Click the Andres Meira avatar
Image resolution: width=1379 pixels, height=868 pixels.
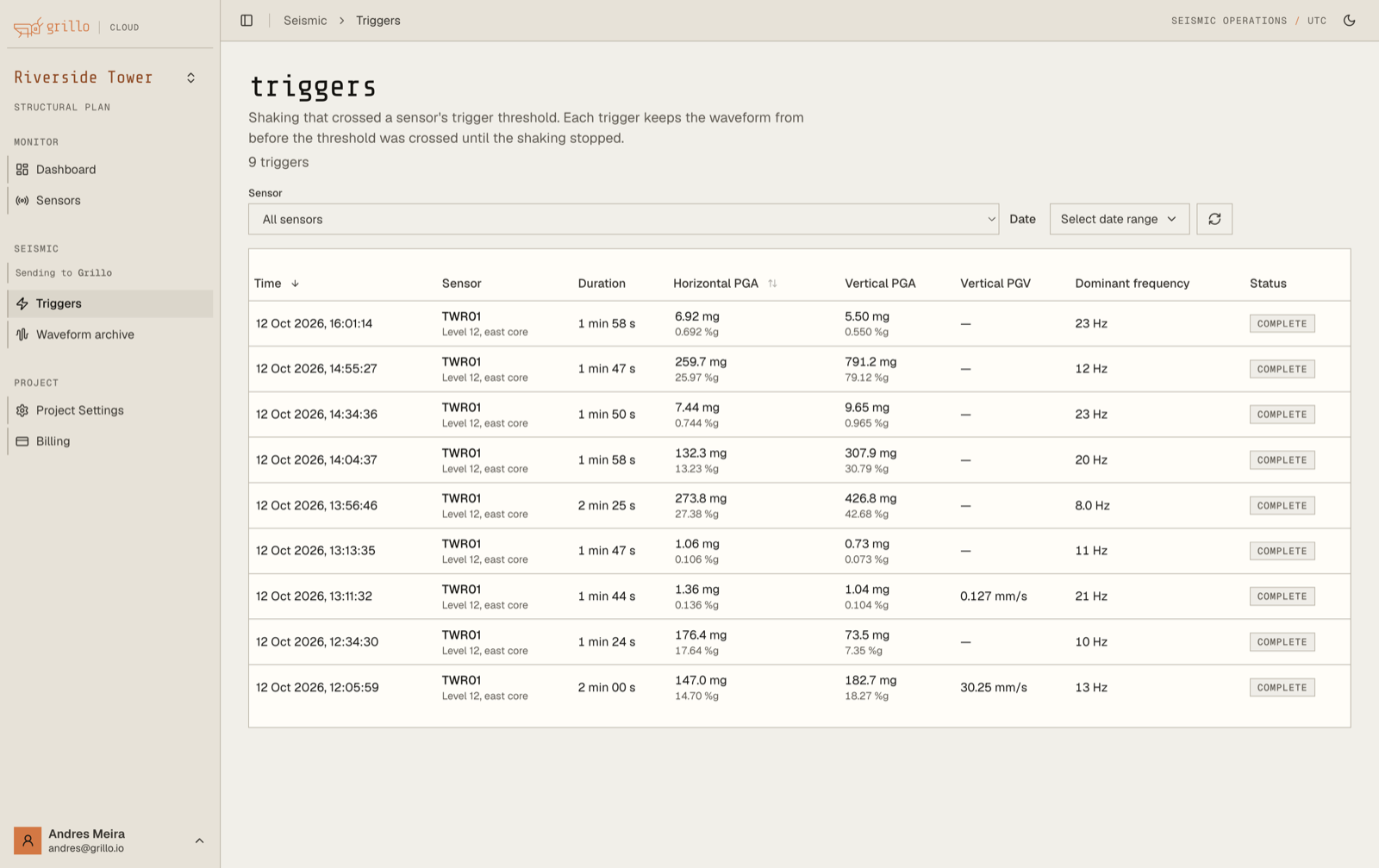click(x=28, y=840)
